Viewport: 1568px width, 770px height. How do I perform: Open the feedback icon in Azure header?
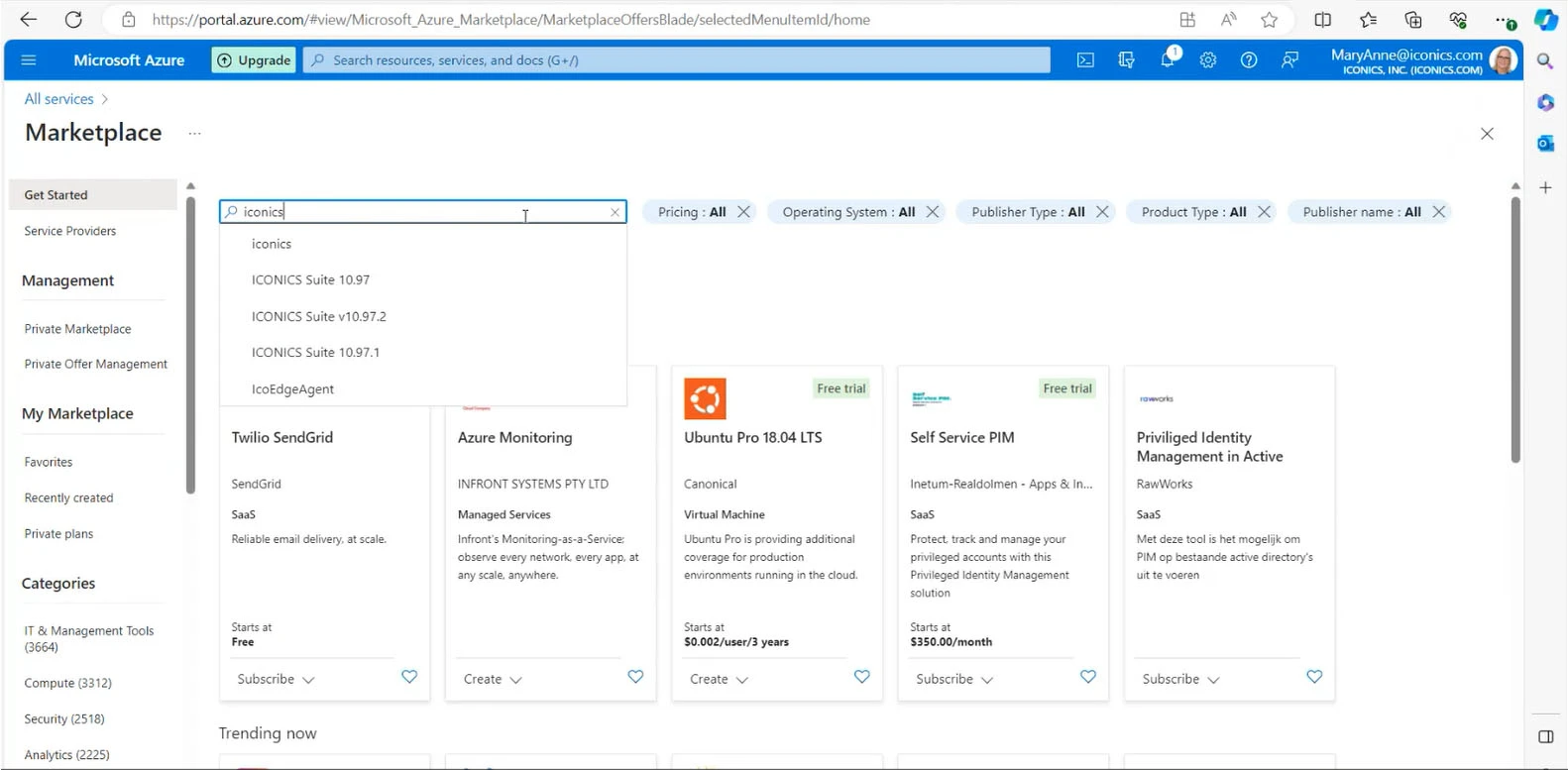click(1289, 60)
